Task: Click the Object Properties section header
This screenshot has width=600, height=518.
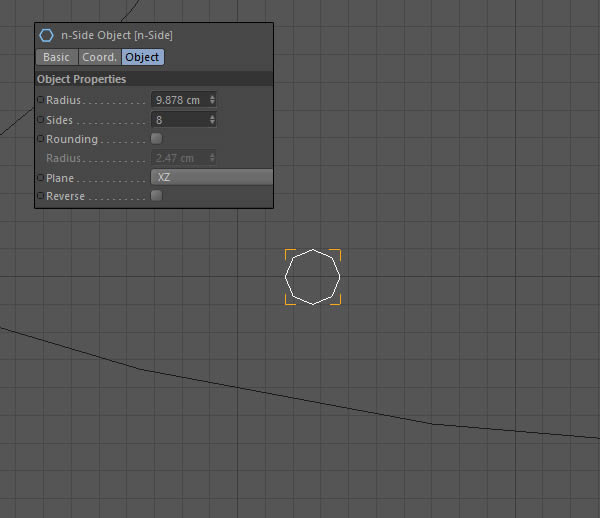Action: (154, 79)
